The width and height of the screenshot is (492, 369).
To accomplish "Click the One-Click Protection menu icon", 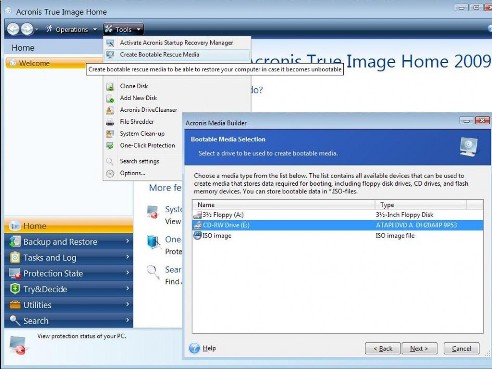I will coord(110,146).
